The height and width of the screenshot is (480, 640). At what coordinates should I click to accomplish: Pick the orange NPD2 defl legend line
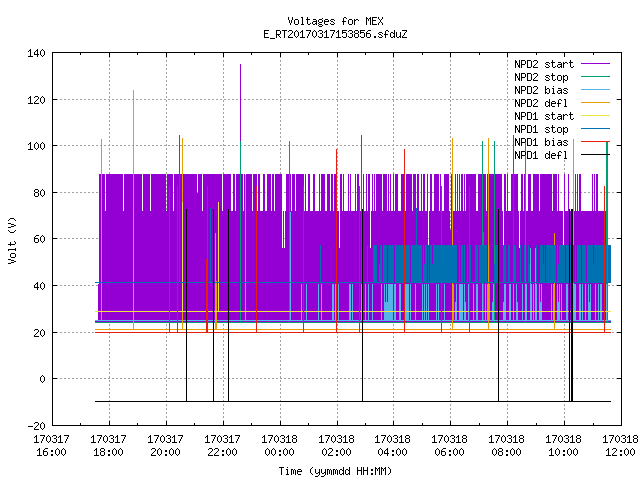[x=595, y=103]
